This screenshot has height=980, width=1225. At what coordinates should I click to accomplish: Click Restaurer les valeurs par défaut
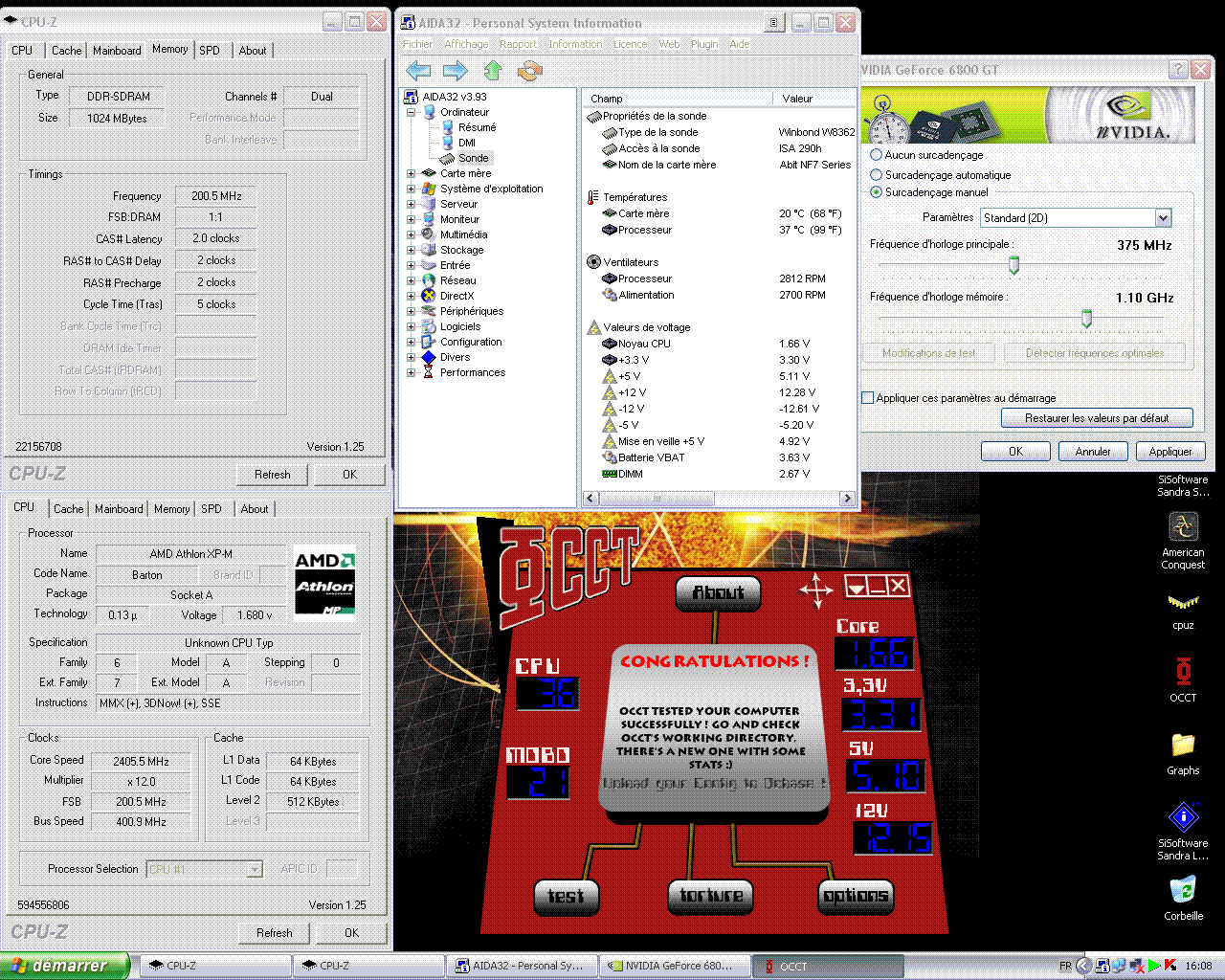click(1097, 418)
